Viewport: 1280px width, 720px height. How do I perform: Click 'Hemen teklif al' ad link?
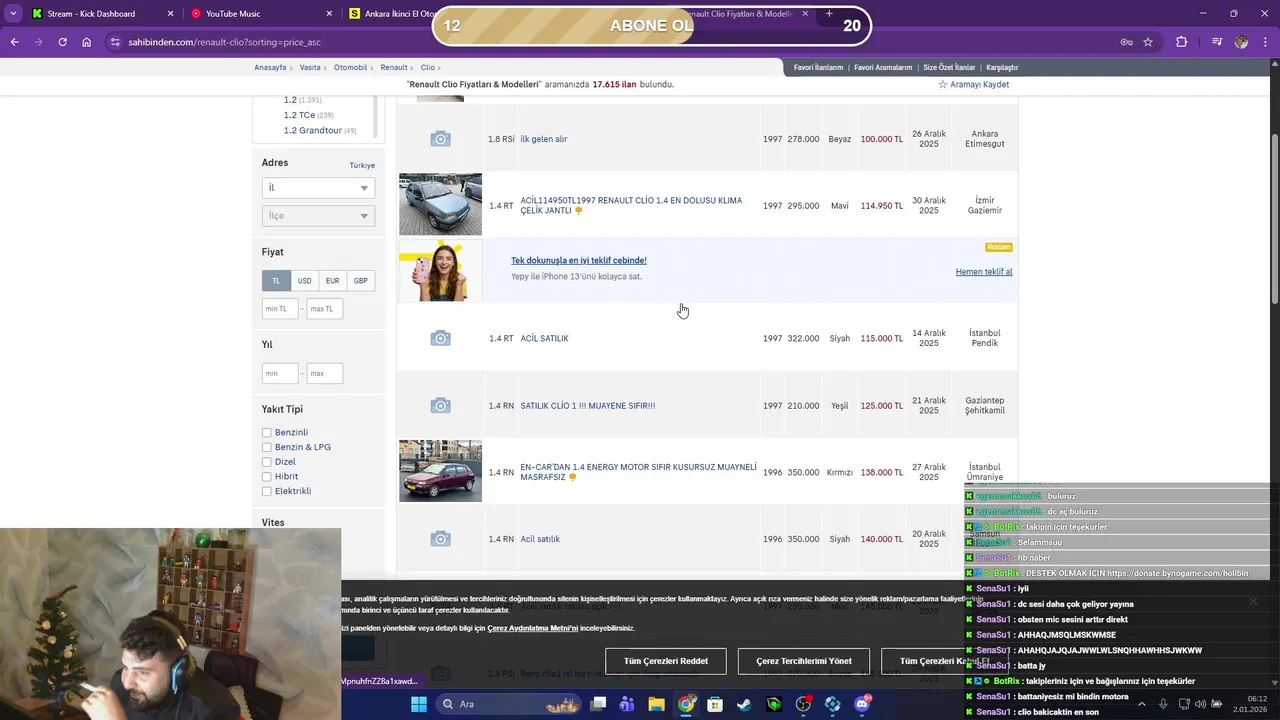[984, 272]
